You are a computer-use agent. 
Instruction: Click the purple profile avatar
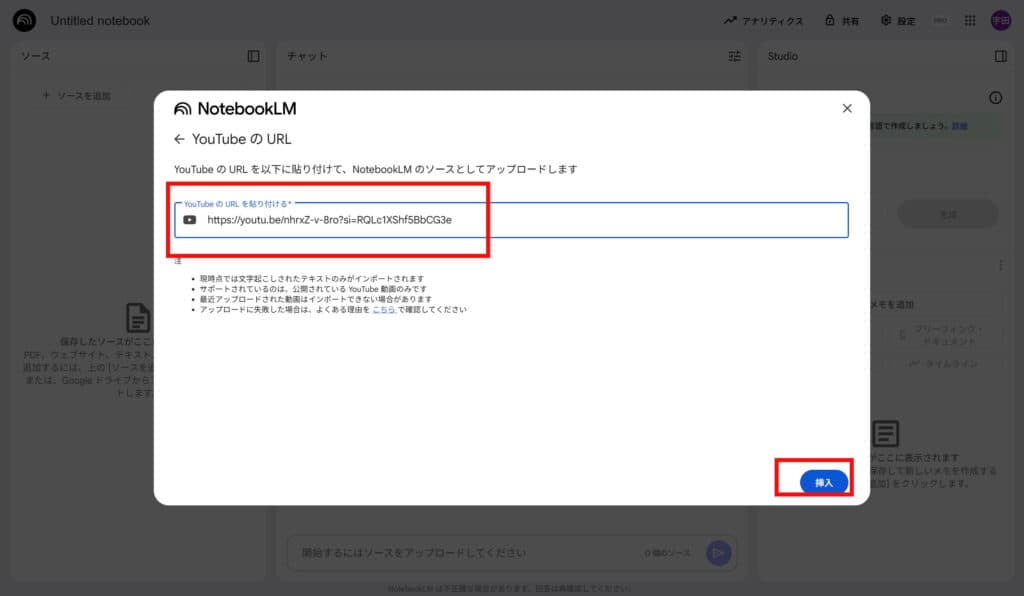tap(1001, 20)
